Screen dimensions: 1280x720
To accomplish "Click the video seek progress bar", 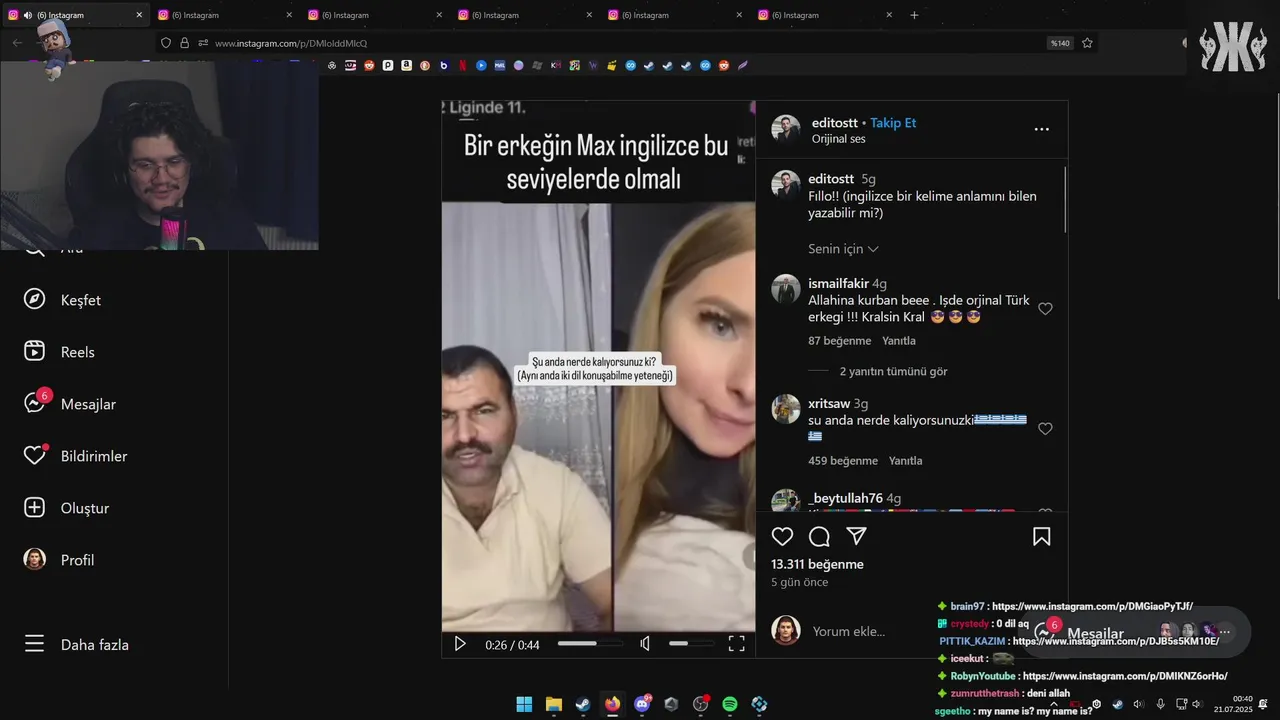I will [590, 644].
